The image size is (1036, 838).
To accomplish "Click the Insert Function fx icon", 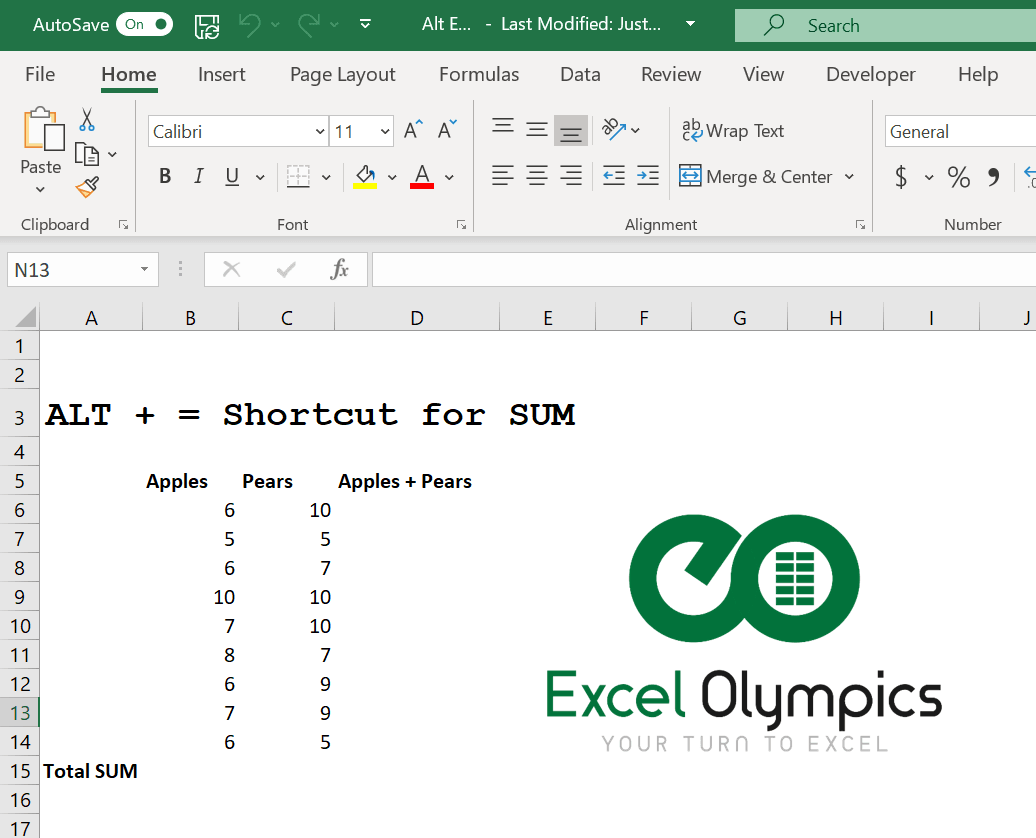I will click(x=339, y=270).
